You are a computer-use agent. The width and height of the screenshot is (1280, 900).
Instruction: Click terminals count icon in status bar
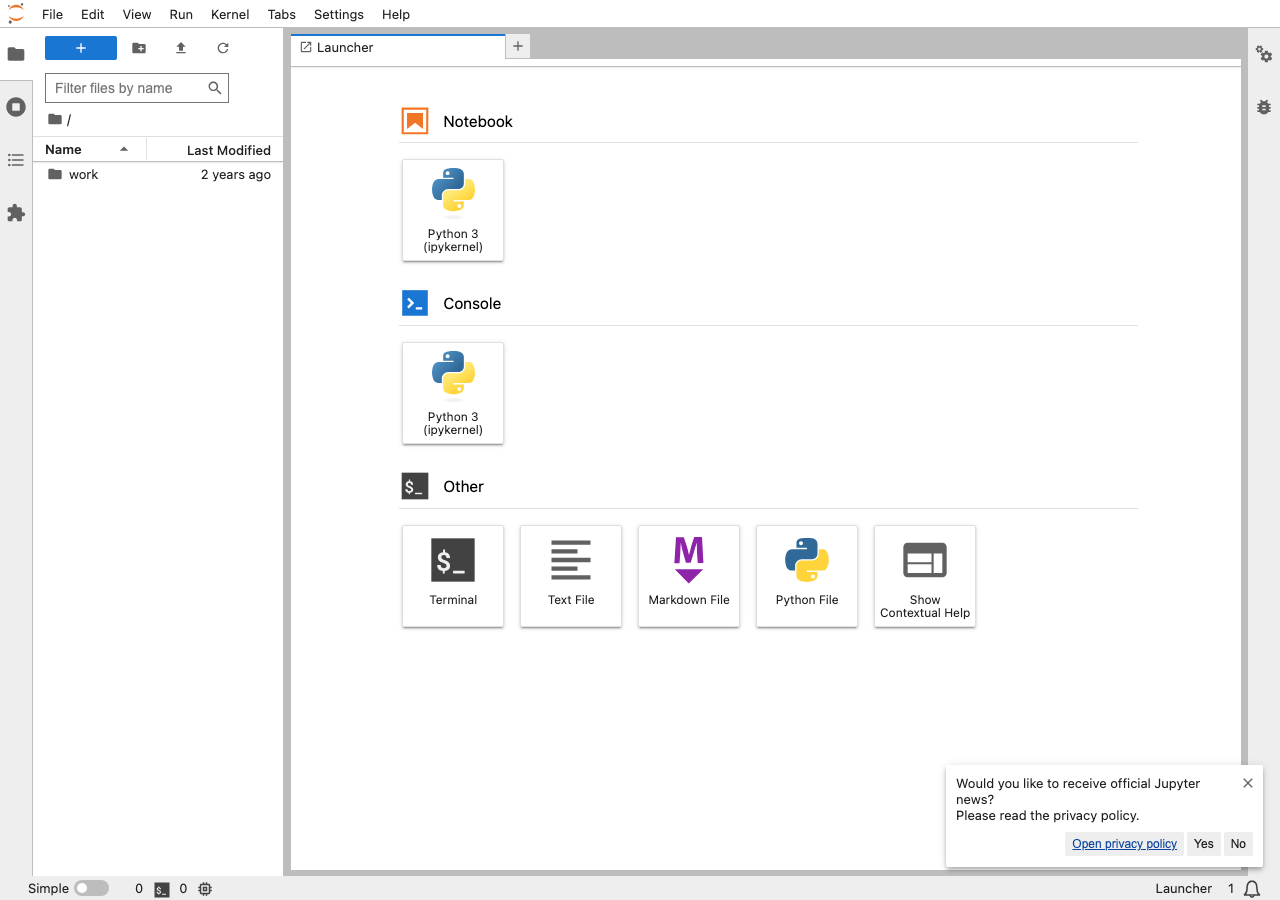coord(162,889)
